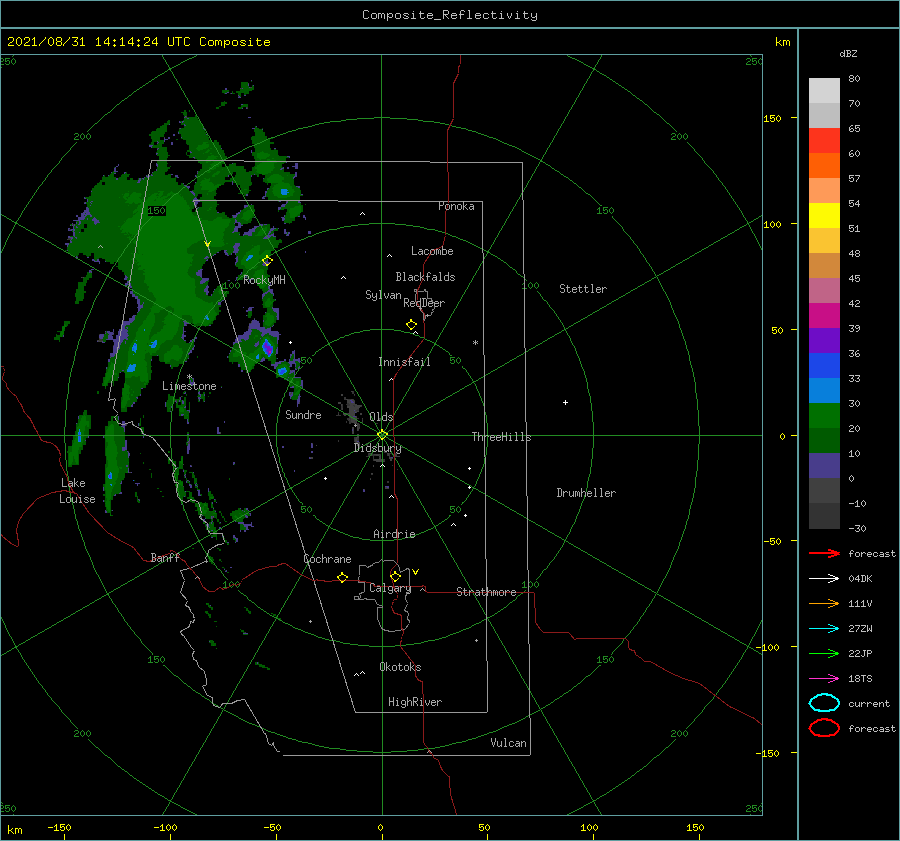Pick the blue 33-36 dBZ color block
Viewport: 900px width, 841px height.
[824, 366]
